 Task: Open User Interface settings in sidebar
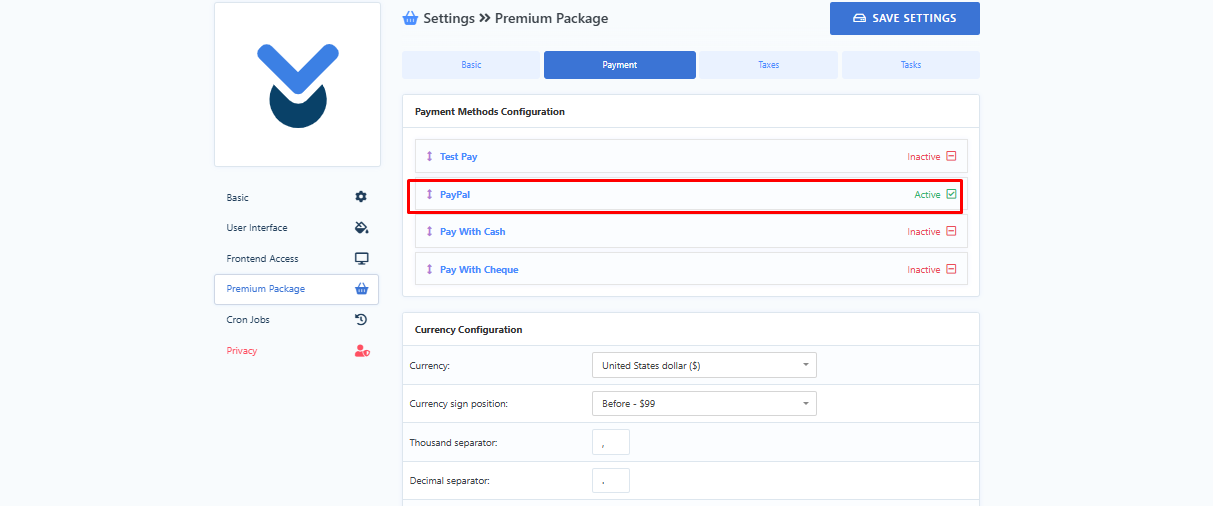click(297, 228)
